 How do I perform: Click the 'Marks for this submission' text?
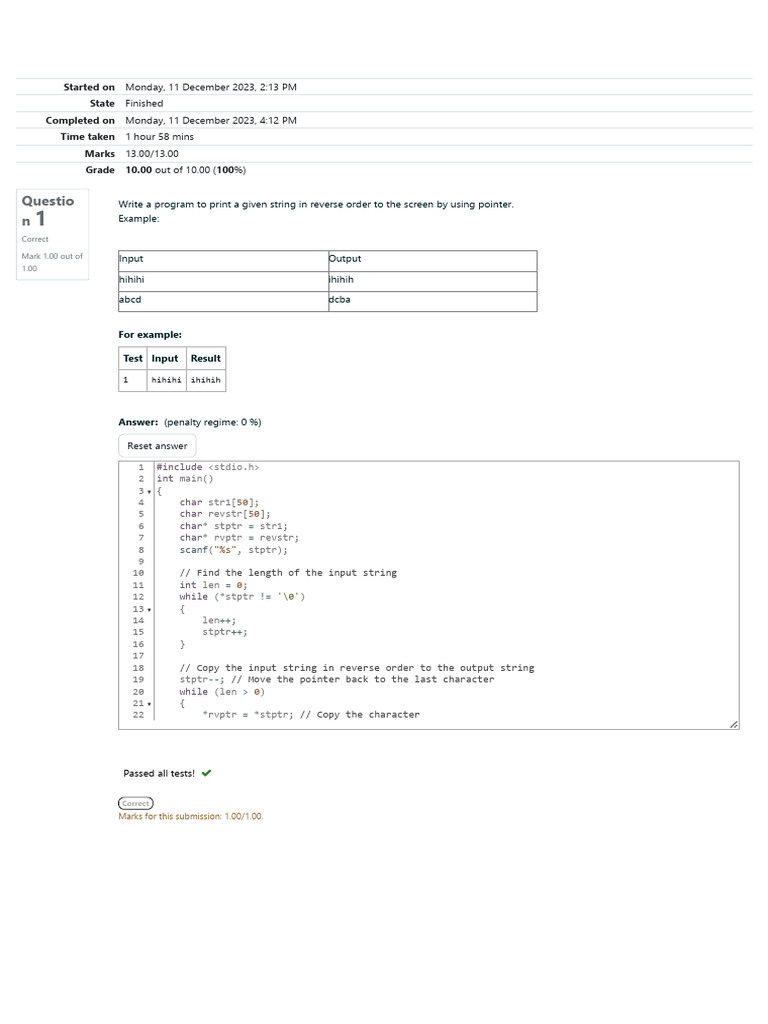pos(191,816)
